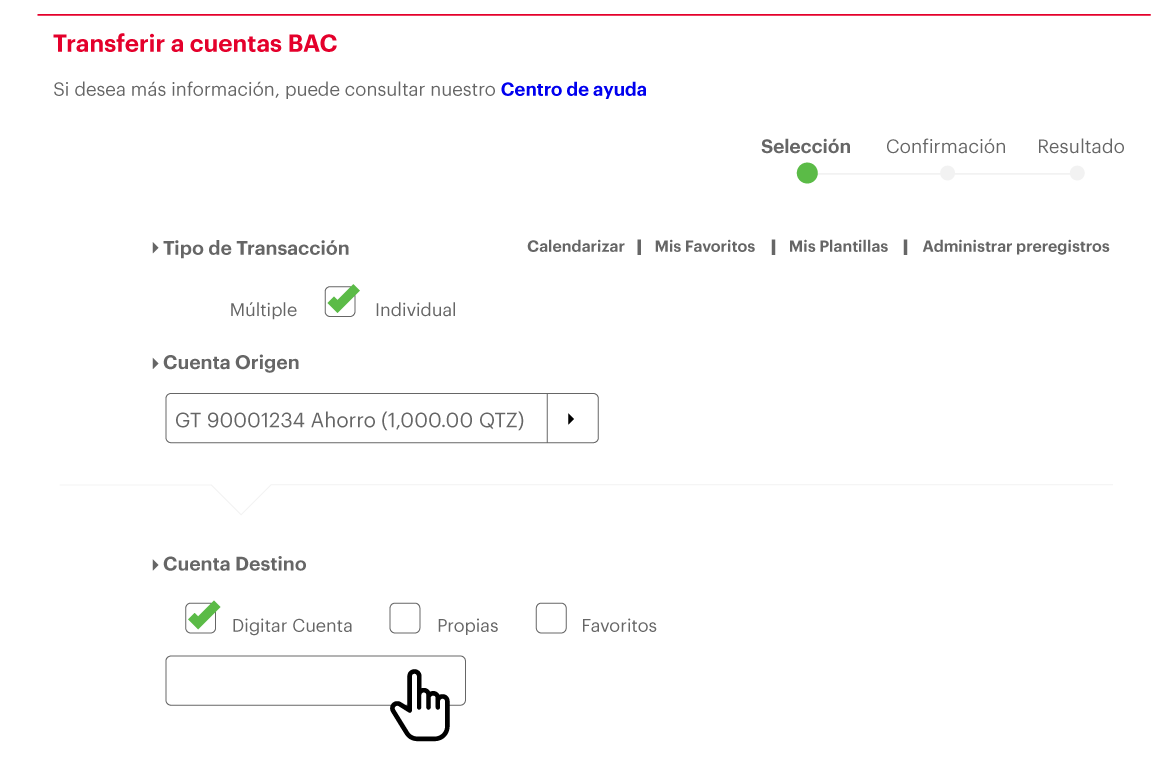Open the Centro de ayuda link
This screenshot has height=760, width=1174.
(x=573, y=89)
